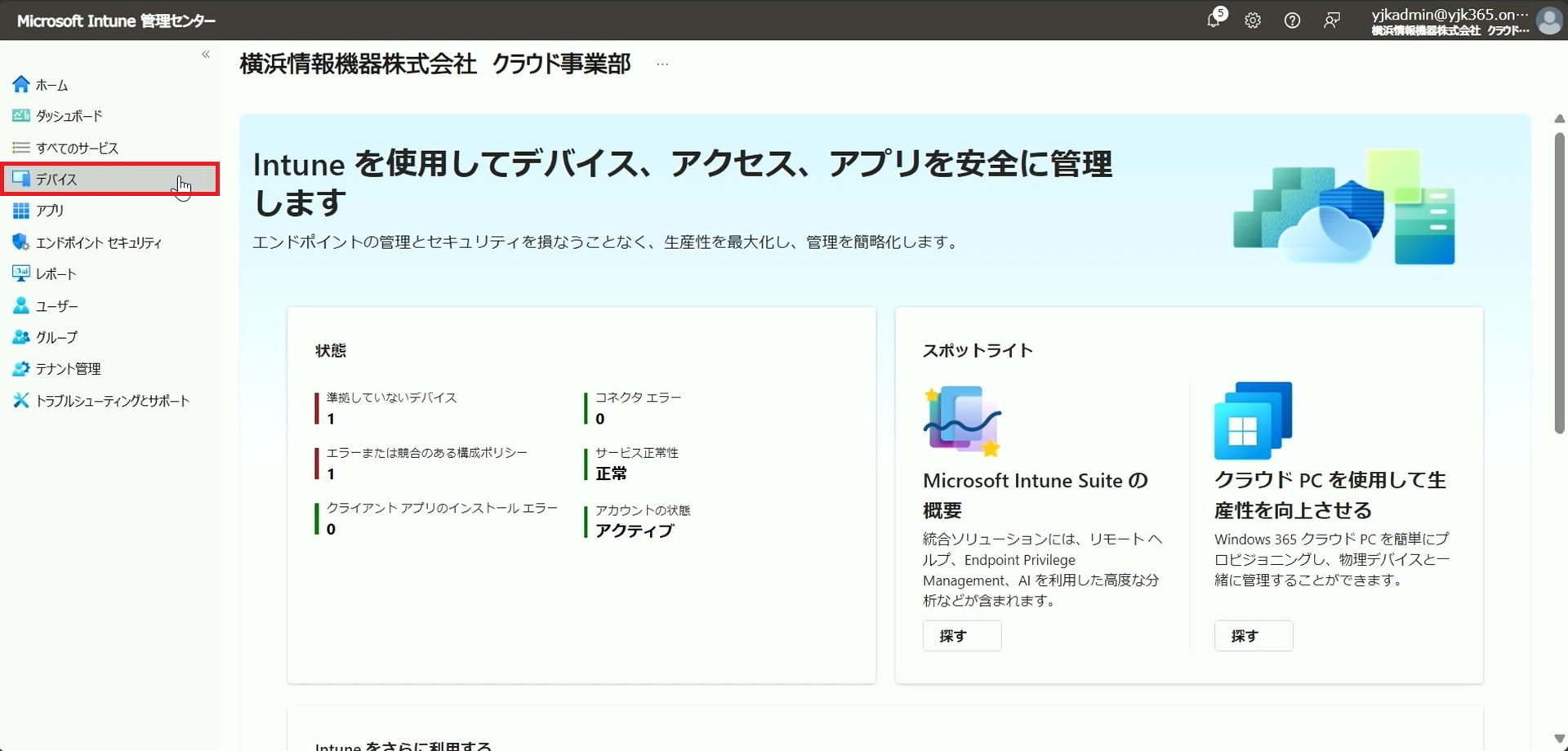
Task: Collapse the sidebar with double-chevron
Action: pos(206,55)
